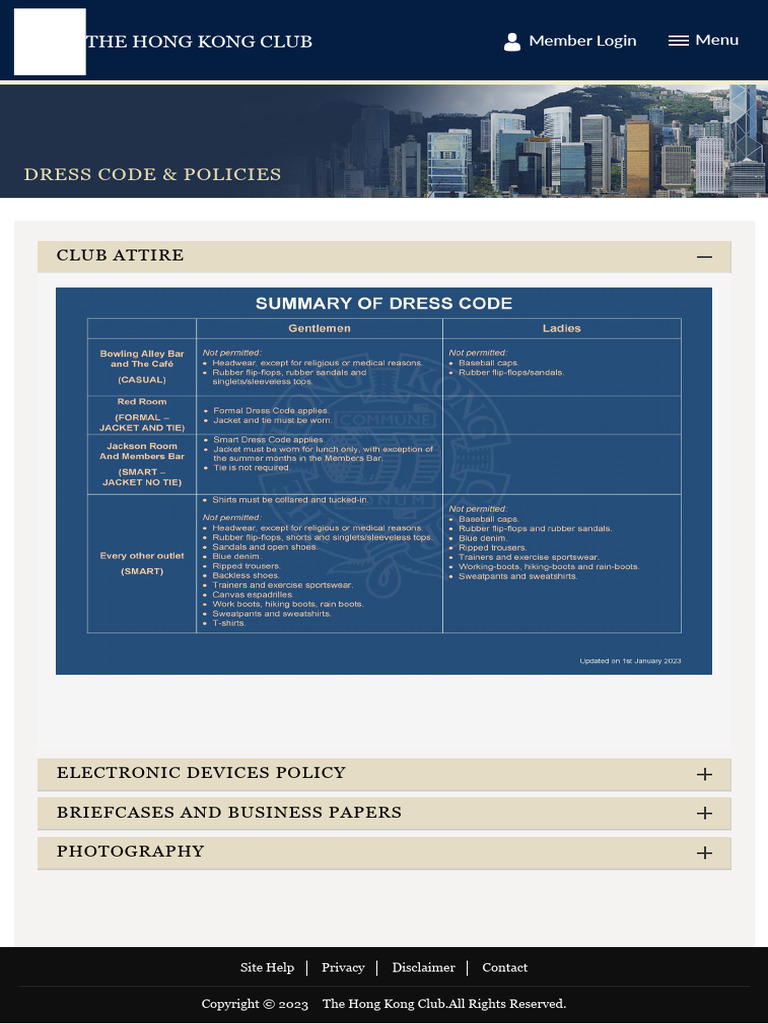Click the club logo in header

coord(50,42)
